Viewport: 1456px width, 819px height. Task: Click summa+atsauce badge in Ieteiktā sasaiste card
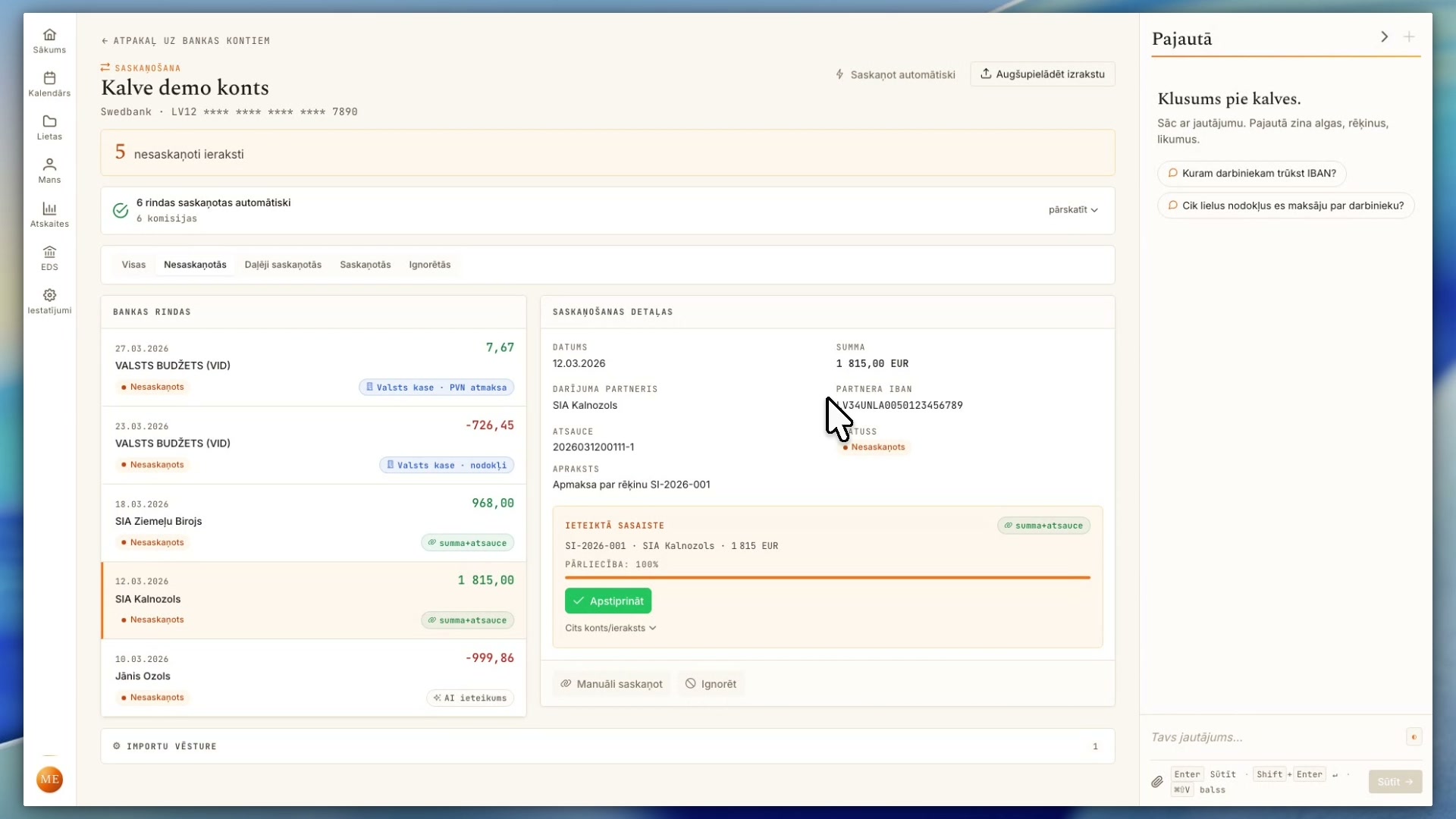coord(1043,526)
